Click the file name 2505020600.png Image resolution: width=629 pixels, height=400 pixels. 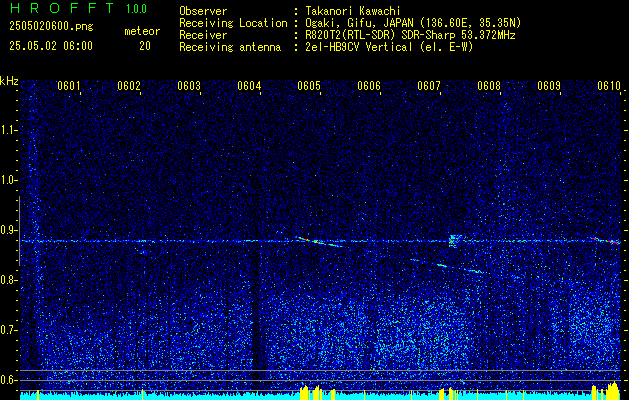click(51, 26)
